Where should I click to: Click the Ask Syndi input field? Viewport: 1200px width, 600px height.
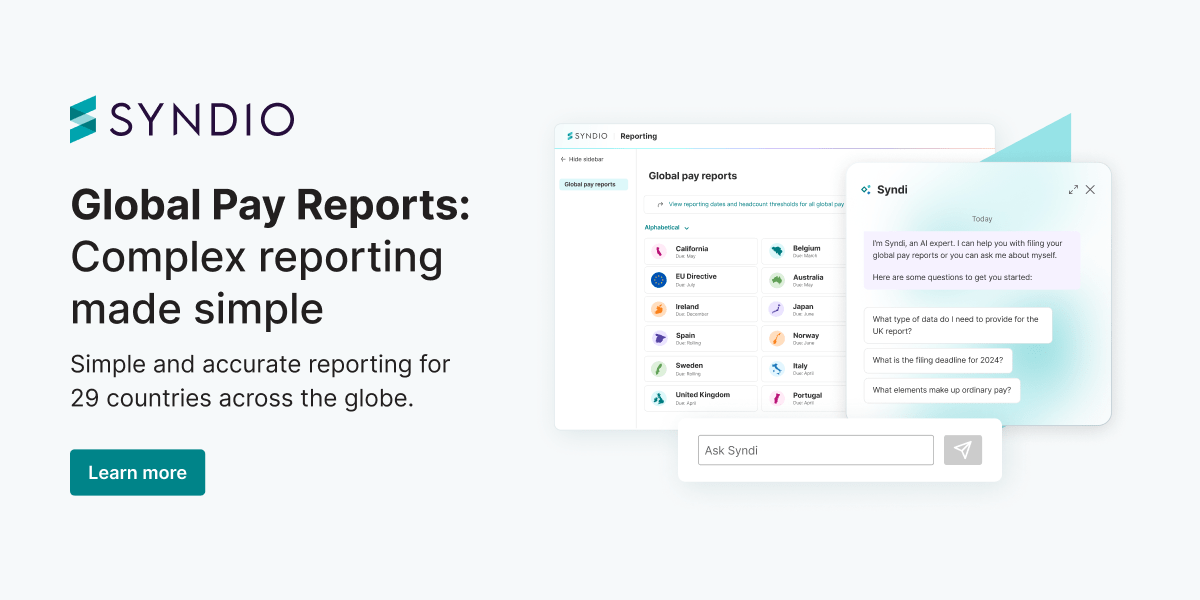(815, 450)
